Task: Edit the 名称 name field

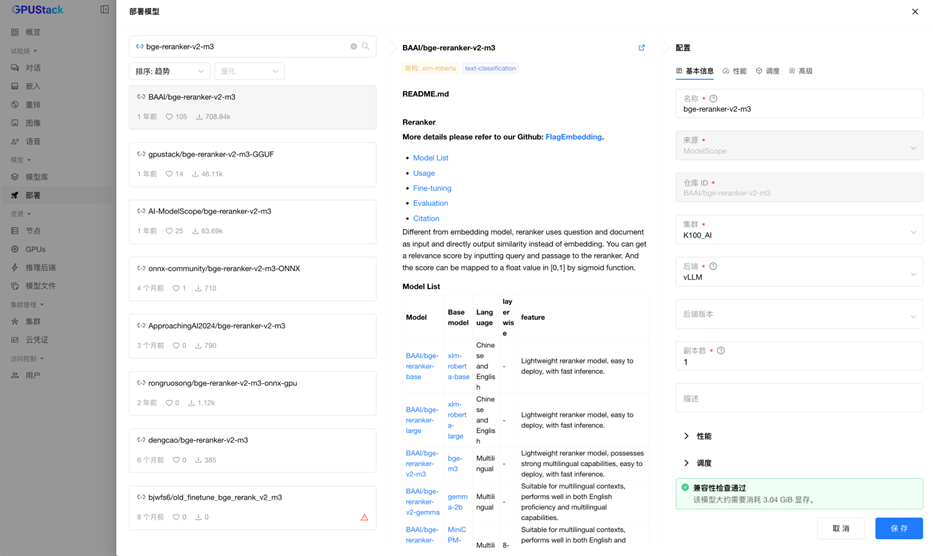Action: point(799,104)
